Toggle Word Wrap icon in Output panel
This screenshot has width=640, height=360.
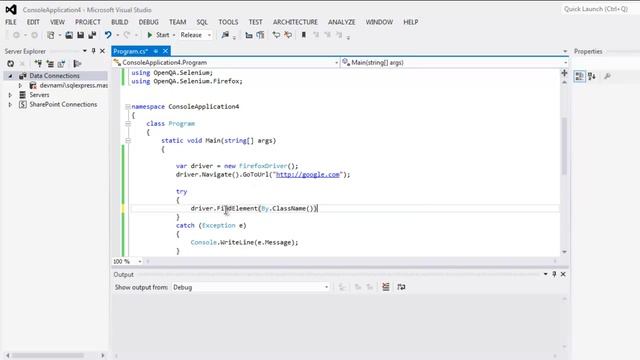pos(401,287)
